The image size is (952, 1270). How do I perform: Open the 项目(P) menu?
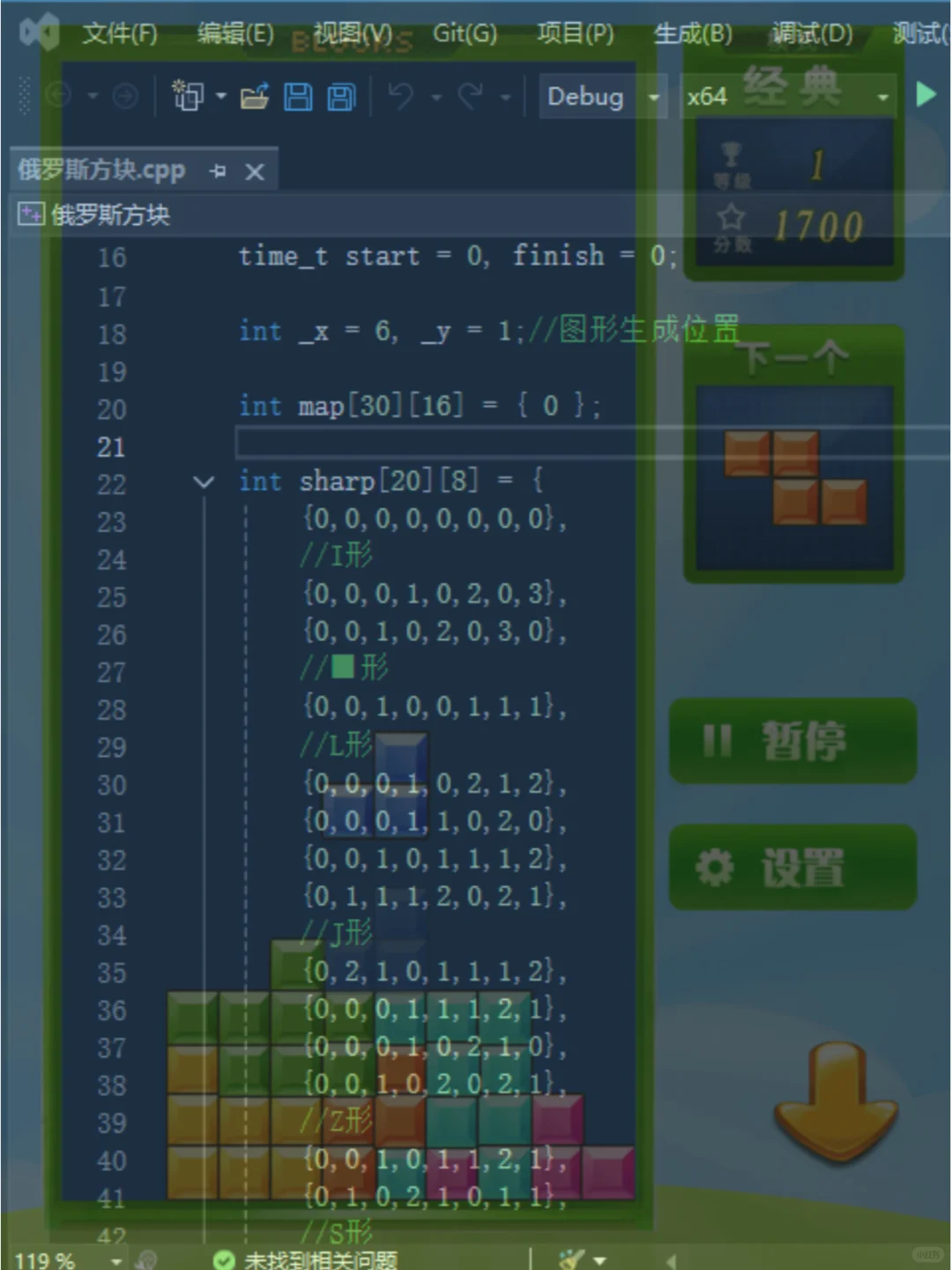click(576, 34)
